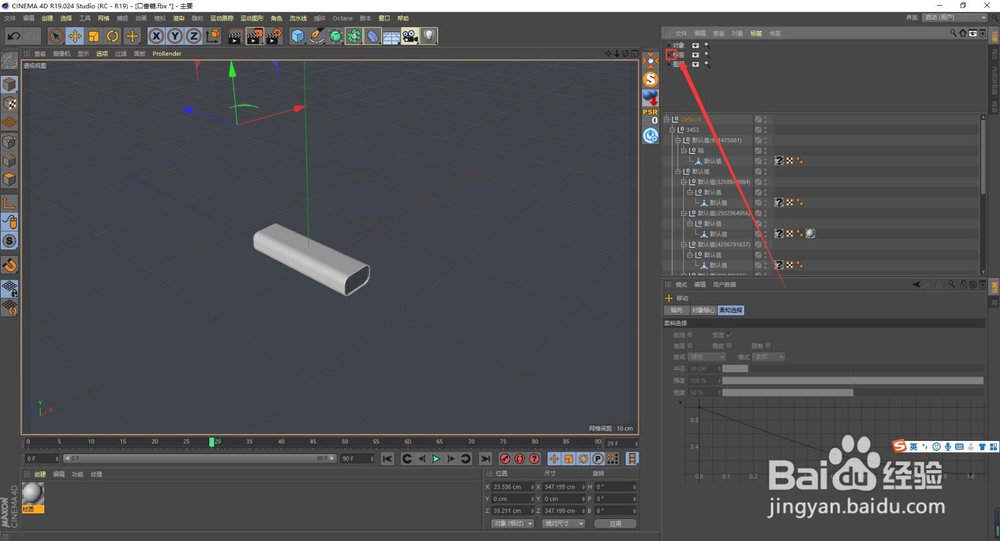Open the Subdivision Surface generator icon
Viewport: 1000px width, 541px height.
tap(335, 36)
